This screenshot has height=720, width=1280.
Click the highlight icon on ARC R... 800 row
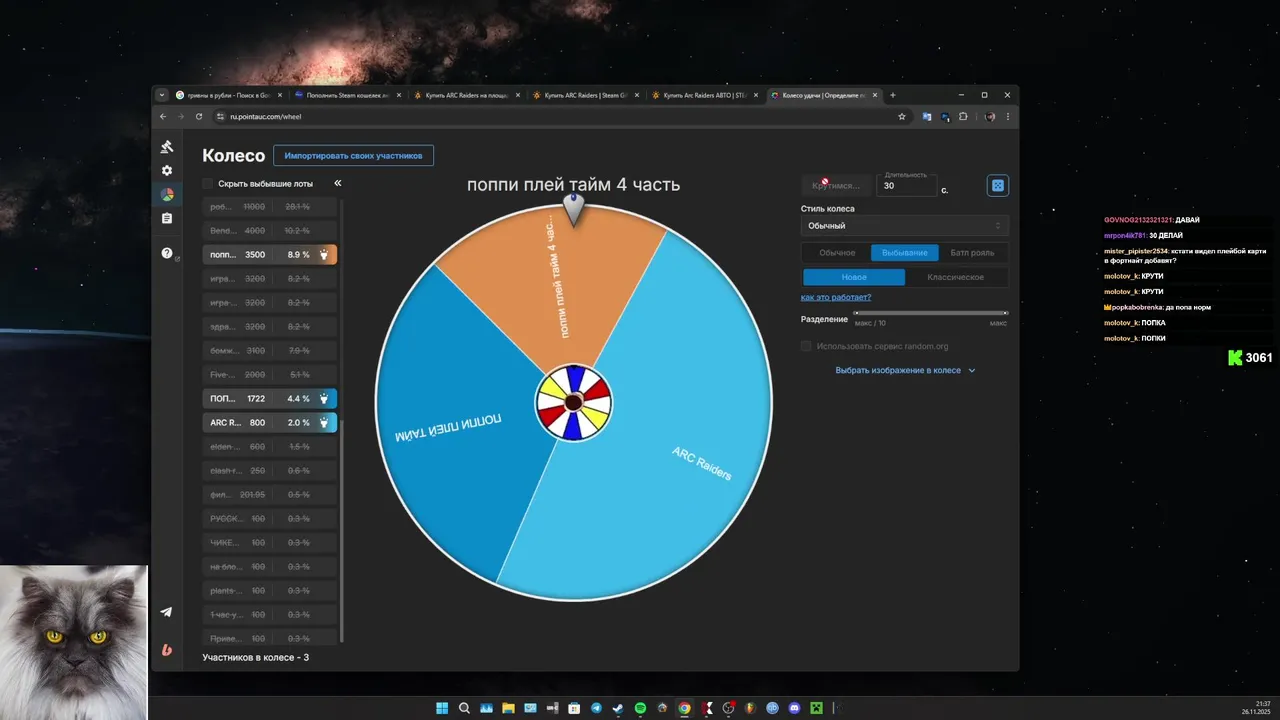click(x=324, y=423)
